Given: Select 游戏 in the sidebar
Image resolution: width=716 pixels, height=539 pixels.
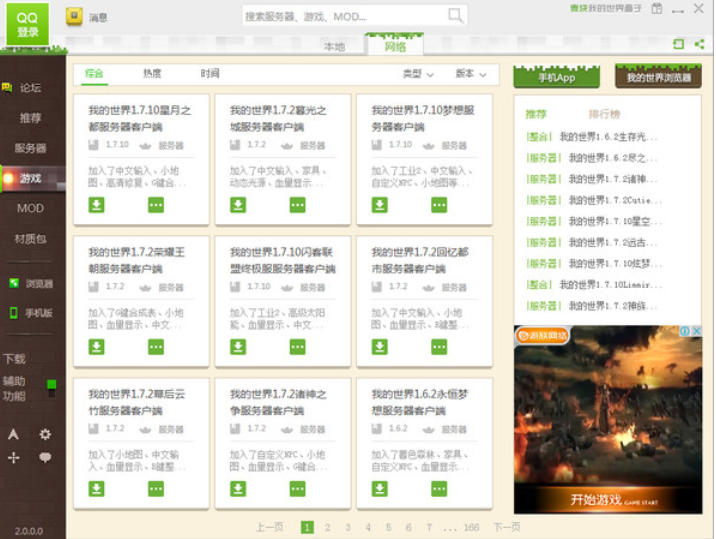Looking at the screenshot, I should 30,178.
